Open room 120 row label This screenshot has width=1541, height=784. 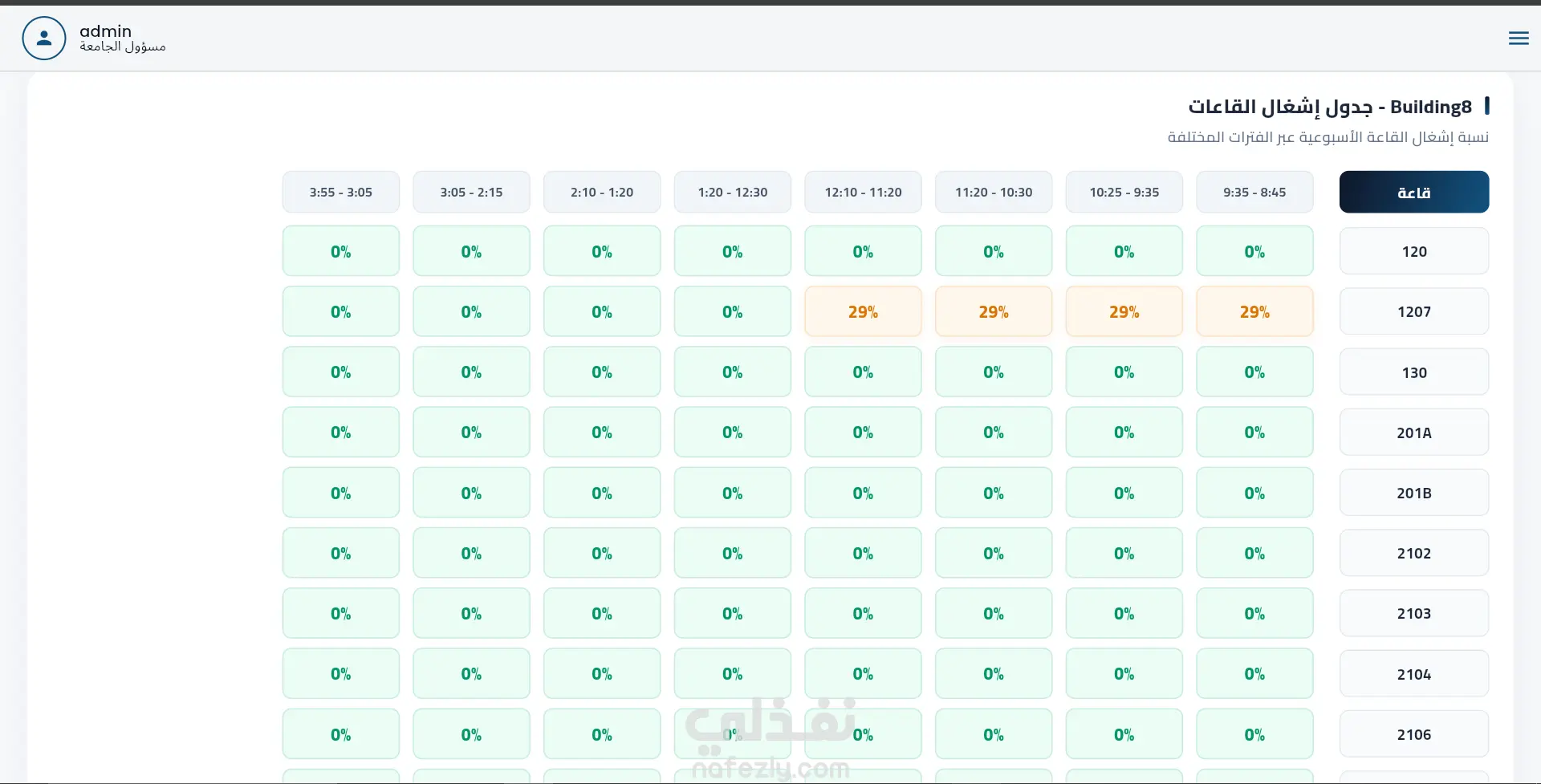1414,251
